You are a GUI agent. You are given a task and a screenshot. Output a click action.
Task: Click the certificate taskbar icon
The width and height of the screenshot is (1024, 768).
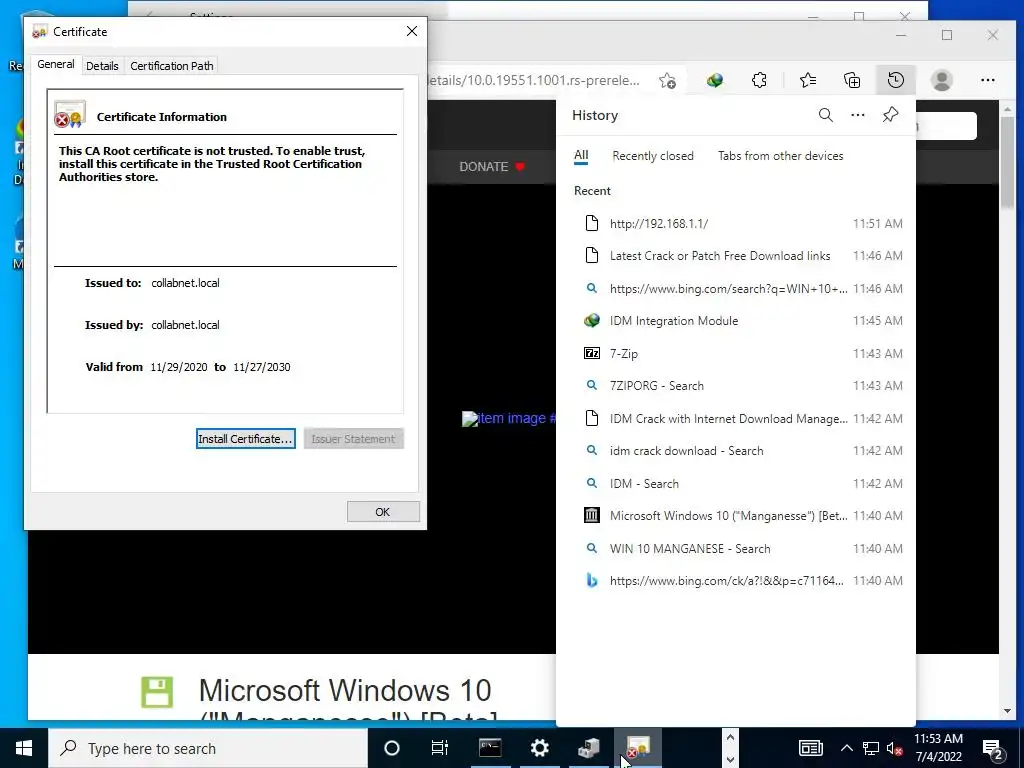(x=638, y=748)
